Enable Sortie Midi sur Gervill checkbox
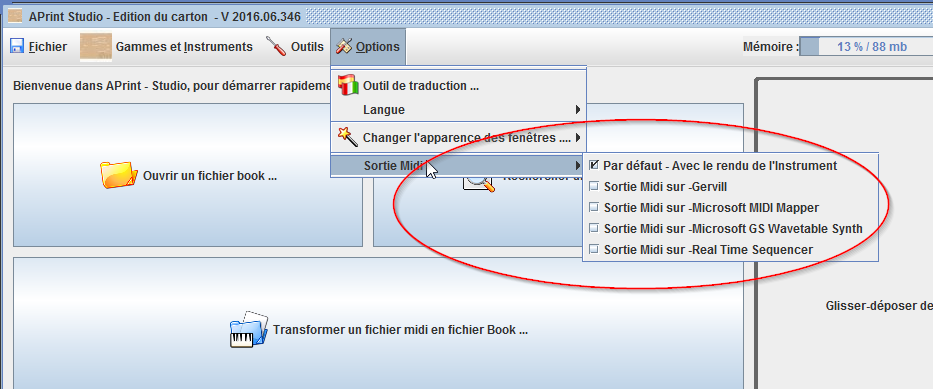 (x=593, y=186)
